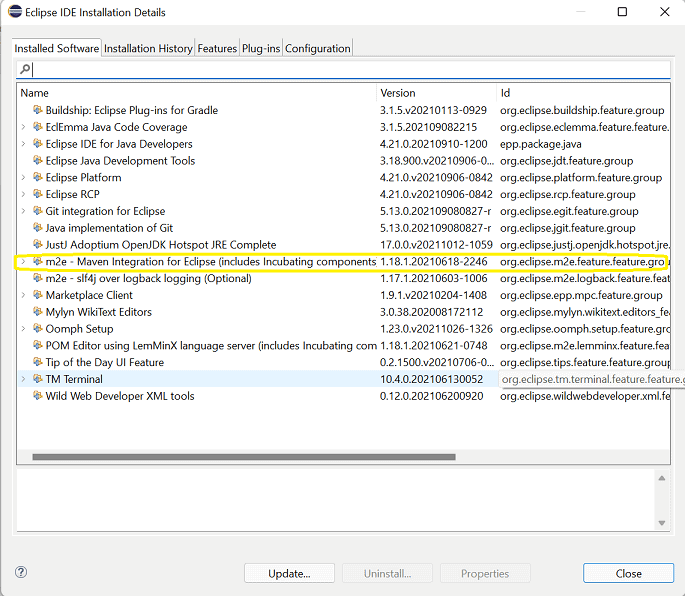Click version 17.0.0.v20211012-1059 cell
Viewport: 685px width, 596px height.
[x=436, y=245]
